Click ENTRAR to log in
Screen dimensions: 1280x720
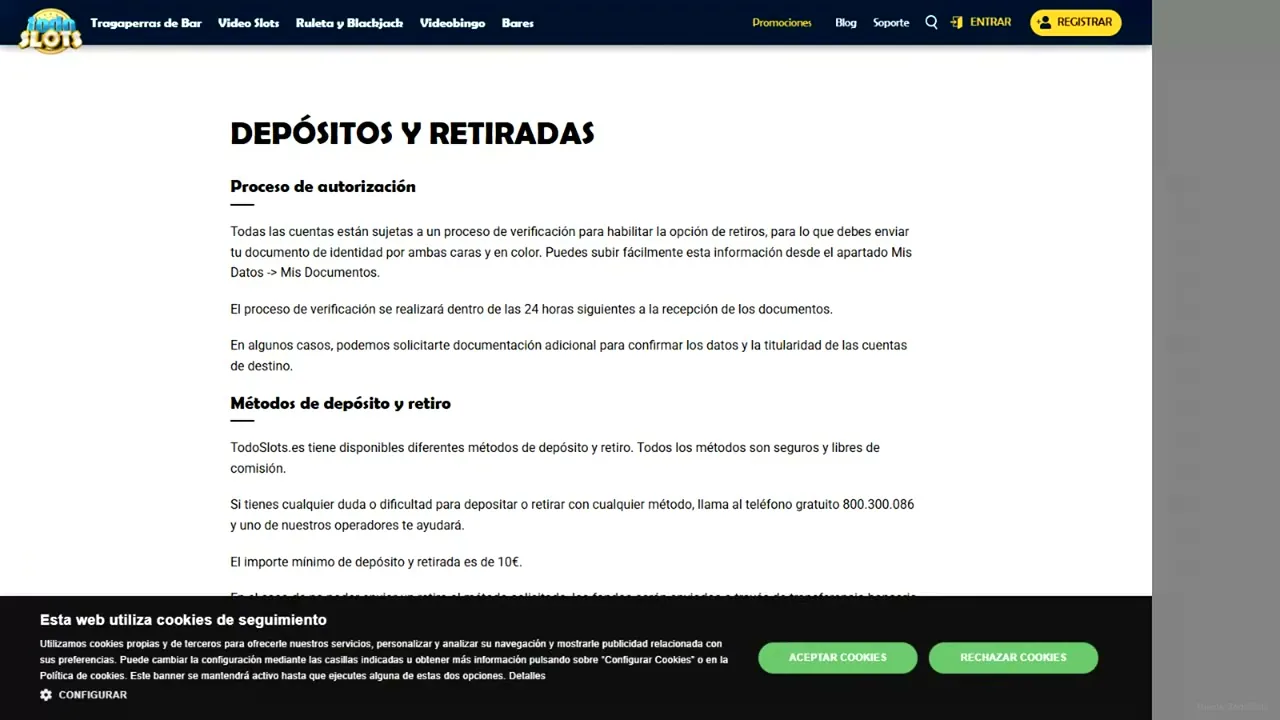(990, 22)
